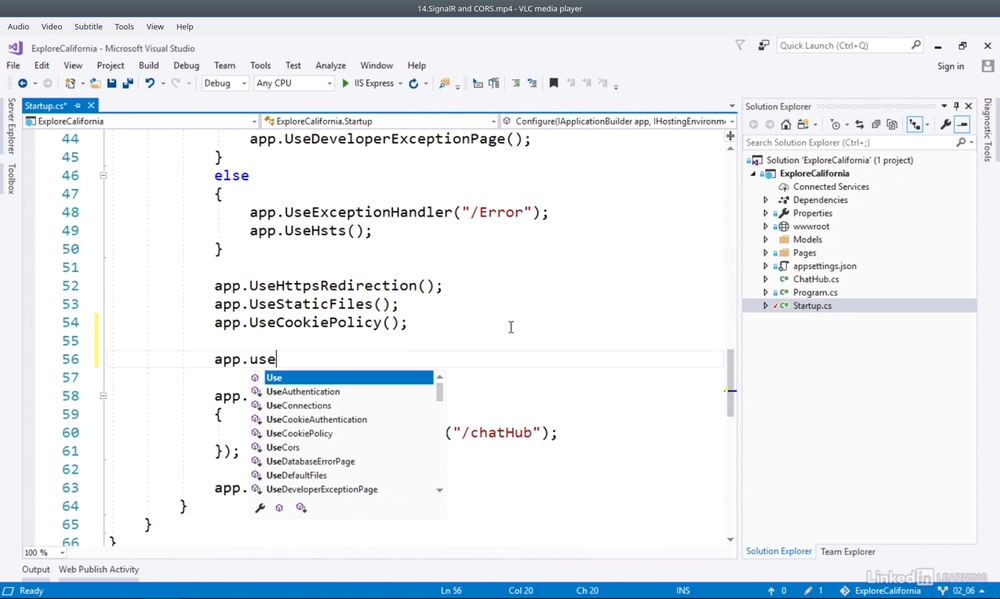Open the Analyze menu
This screenshot has height=599, width=1000.
pyautogui.click(x=330, y=66)
